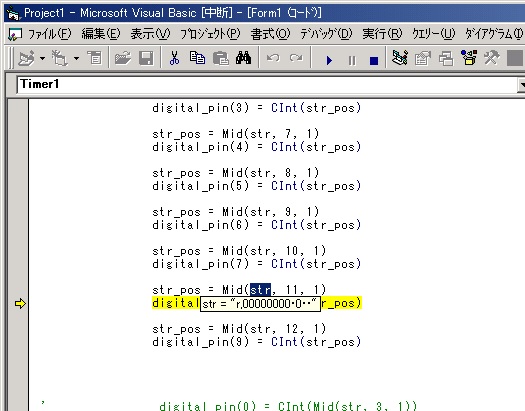Stop execution with the blue square button

[x=374, y=61]
